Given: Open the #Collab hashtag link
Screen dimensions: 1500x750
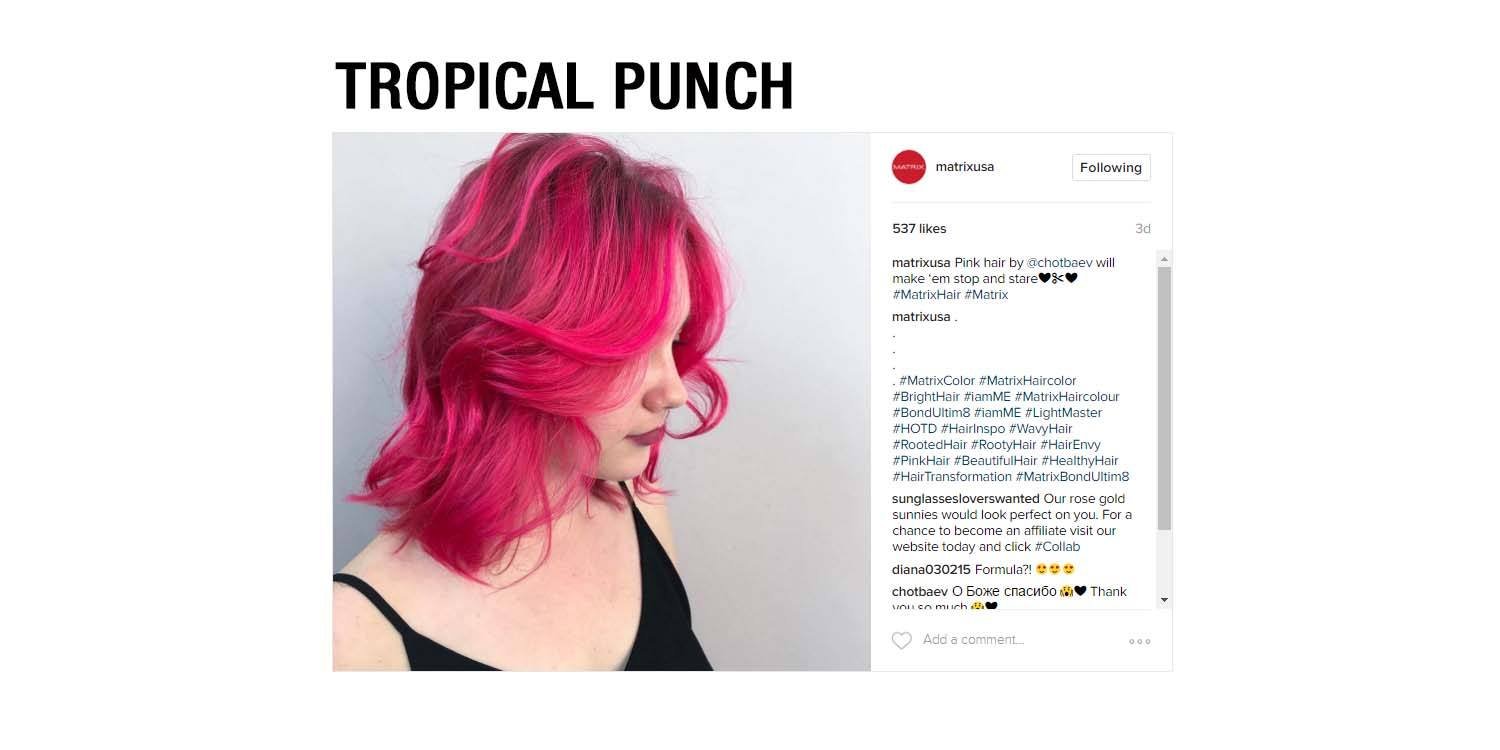Looking at the screenshot, I should (1057, 547).
